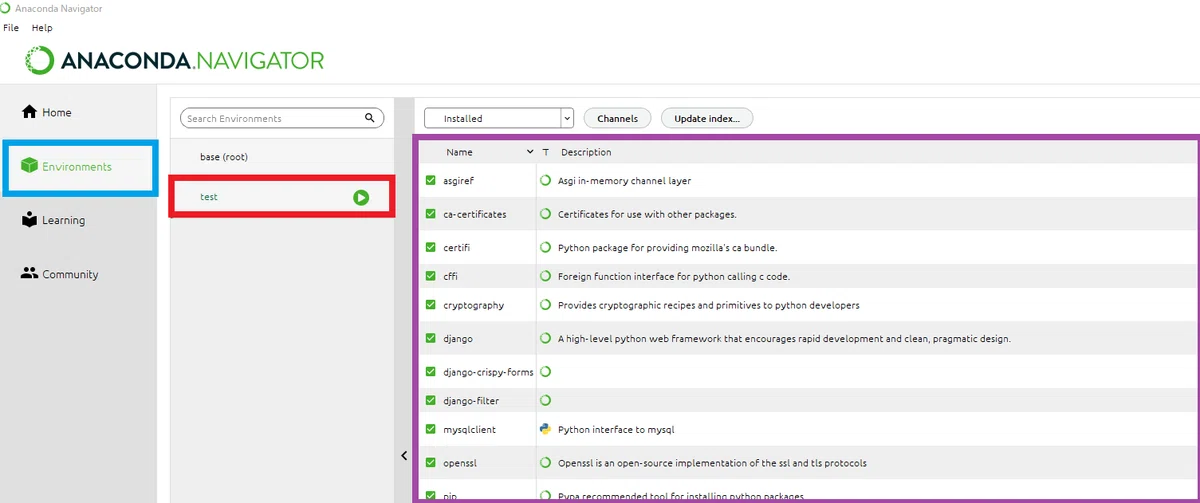Viewport: 1200px width, 503px height.
Task: Toggle the django package checkbox
Action: tap(431, 339)
